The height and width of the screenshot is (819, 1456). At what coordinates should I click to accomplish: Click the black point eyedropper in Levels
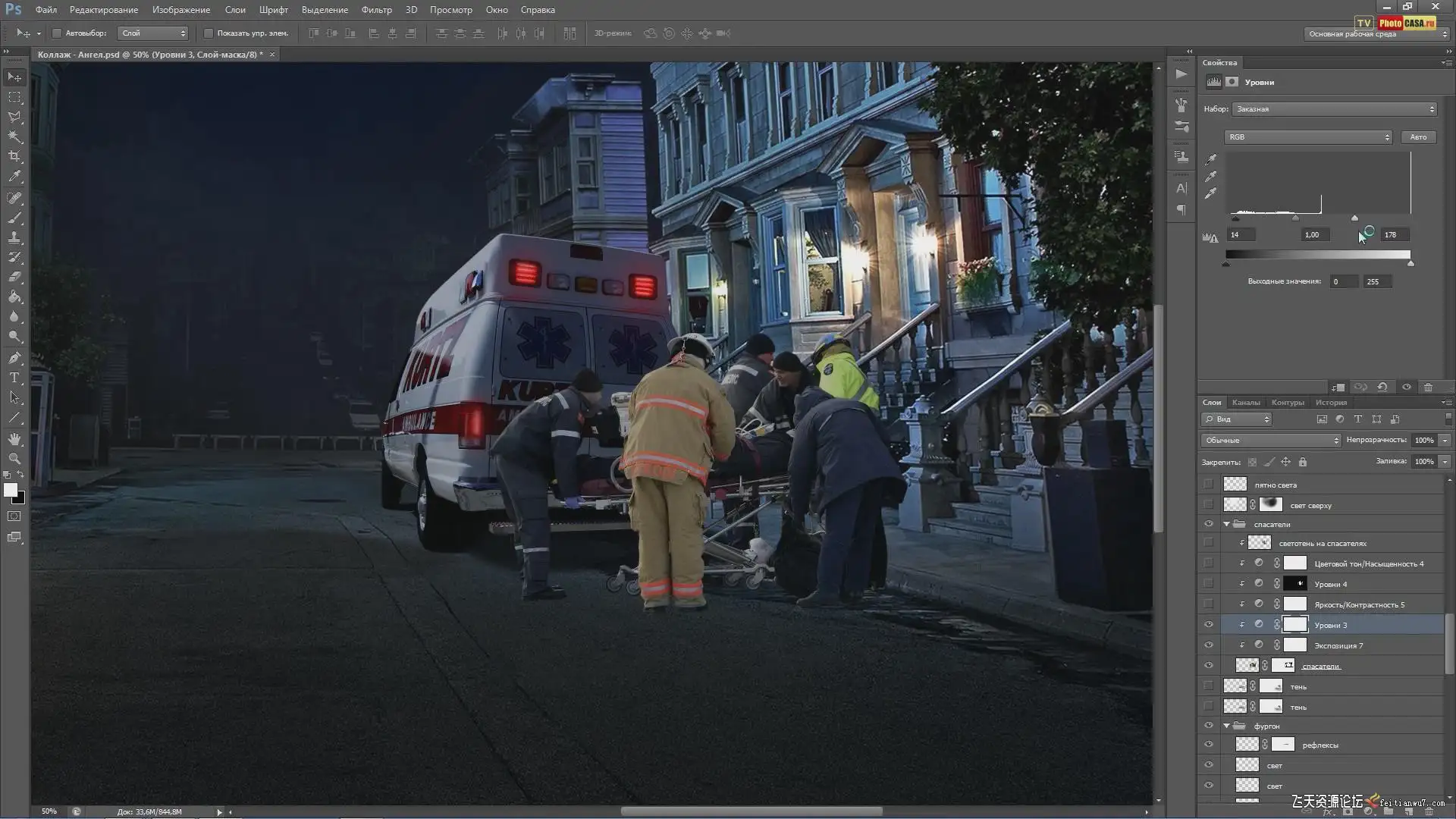[1211, 159]
